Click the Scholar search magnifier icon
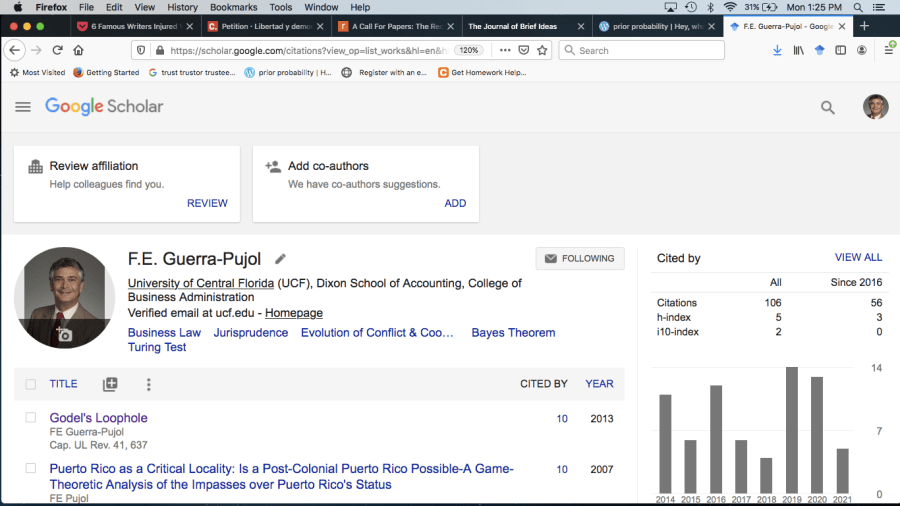 [827, 108]
